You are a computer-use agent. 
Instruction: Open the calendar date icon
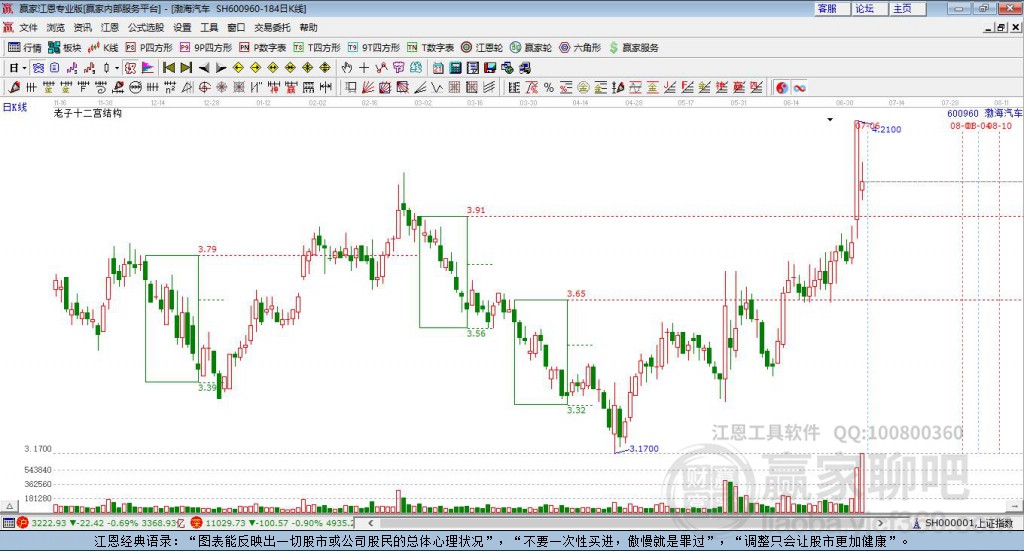[x=438, y=68]
